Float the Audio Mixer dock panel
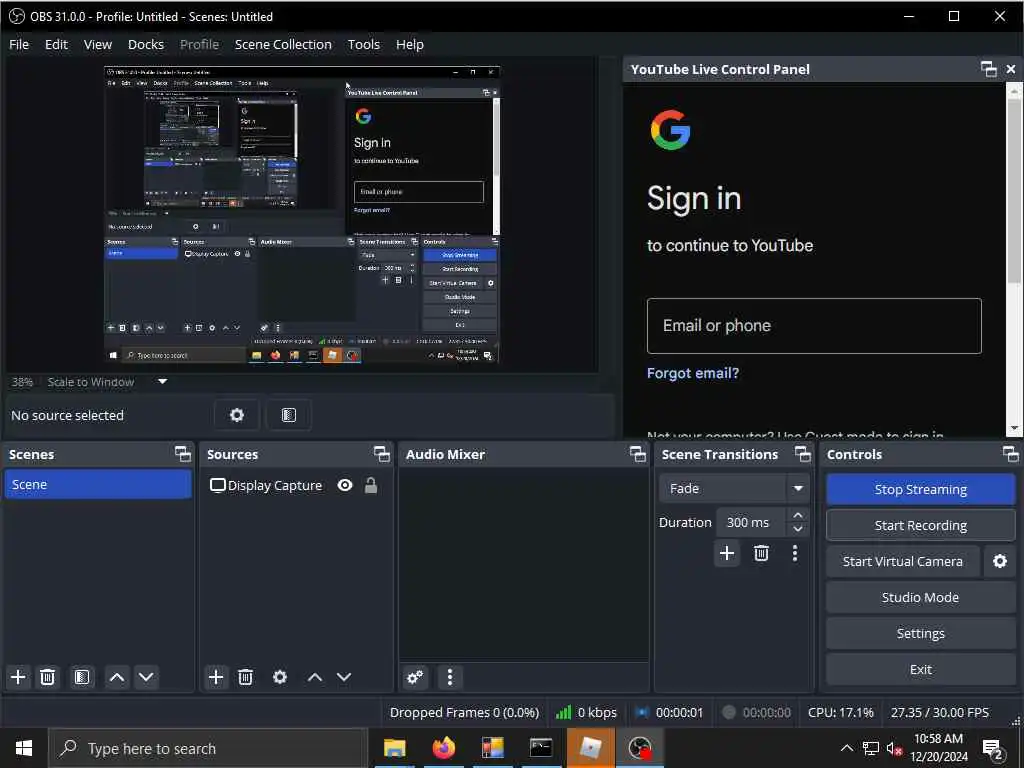The image size is (1024, 768). [x=637, y=454]
